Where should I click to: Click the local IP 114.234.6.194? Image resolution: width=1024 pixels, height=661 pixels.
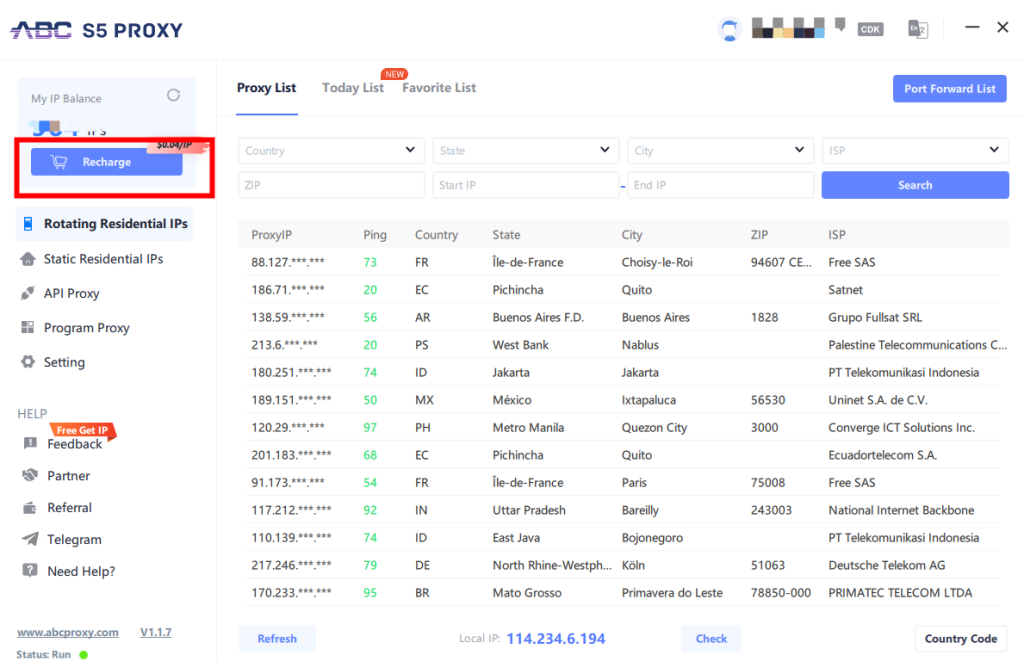(x=556, y=639)
